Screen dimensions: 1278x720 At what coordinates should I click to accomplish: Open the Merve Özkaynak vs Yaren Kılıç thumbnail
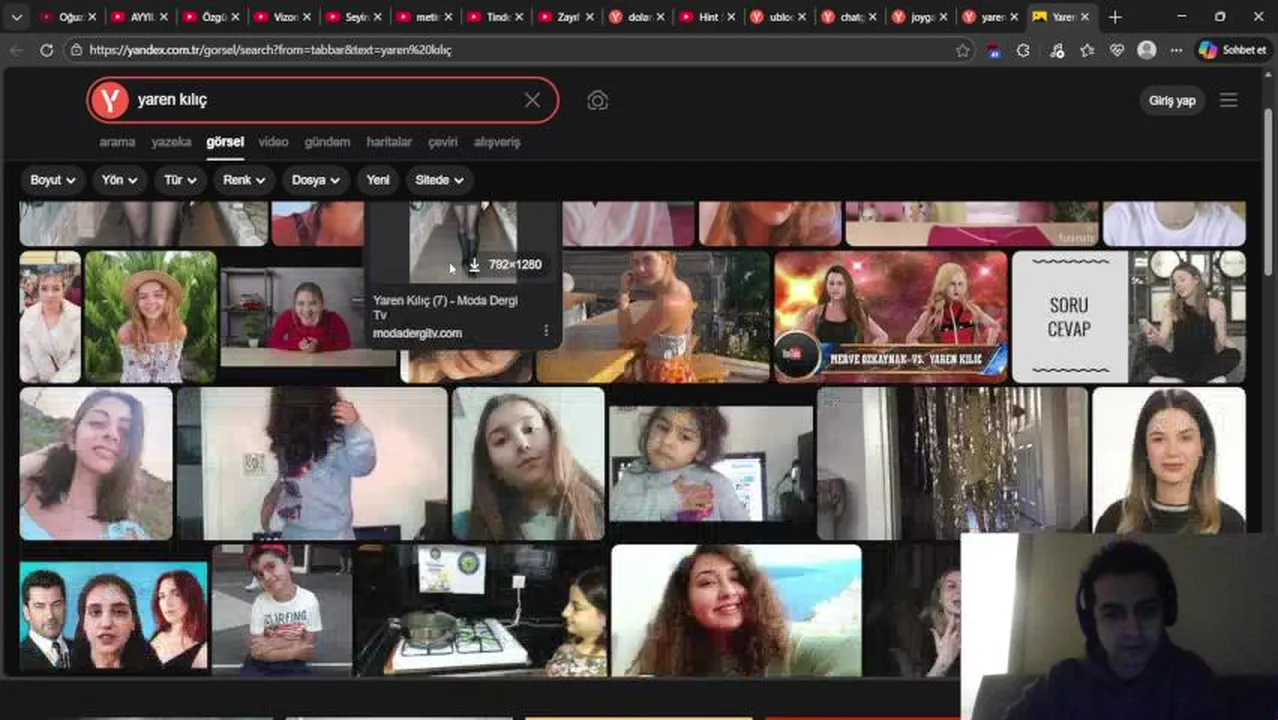click(x=891, y=317)
